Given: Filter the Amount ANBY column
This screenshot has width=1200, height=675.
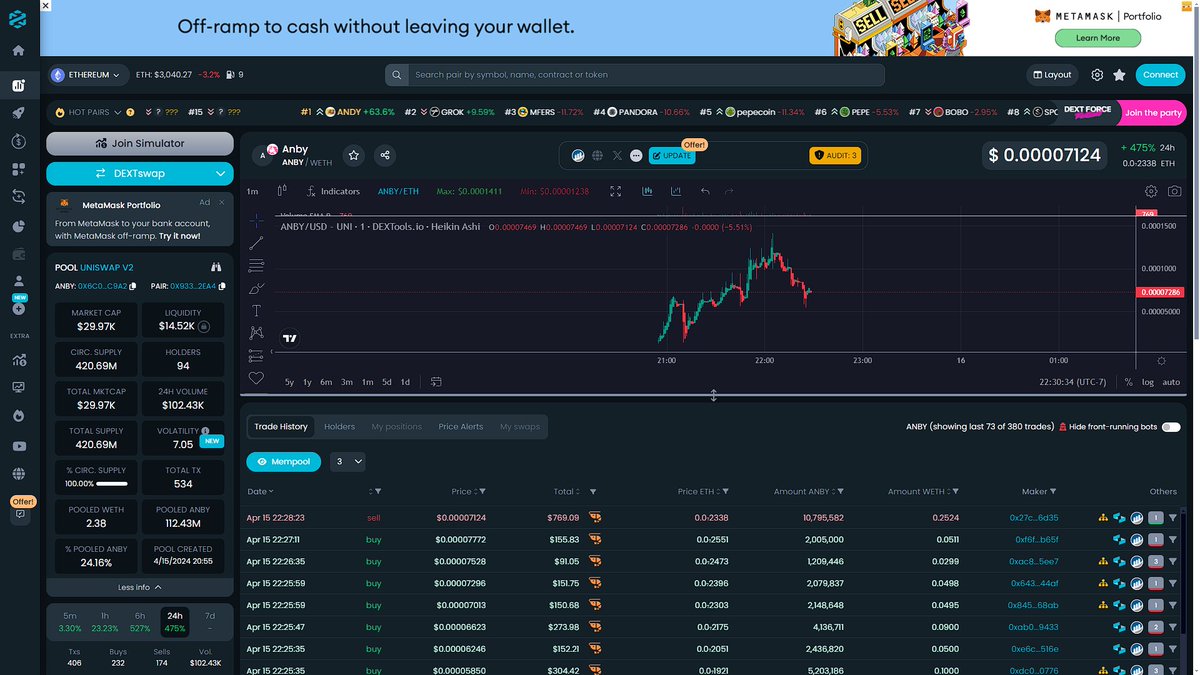Looking at the screenshot, I should [x=840, y=491].
